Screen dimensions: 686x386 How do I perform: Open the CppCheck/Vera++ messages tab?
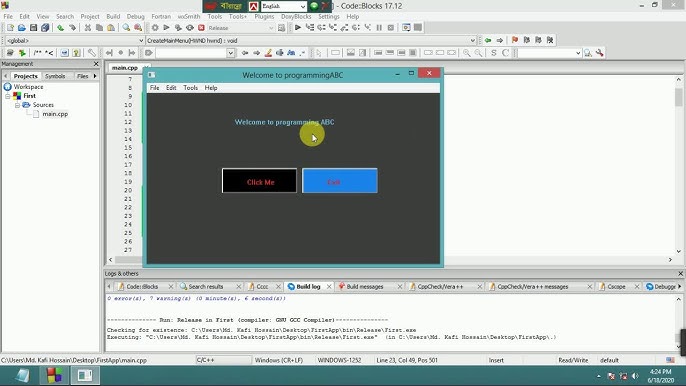coord(532,287)
